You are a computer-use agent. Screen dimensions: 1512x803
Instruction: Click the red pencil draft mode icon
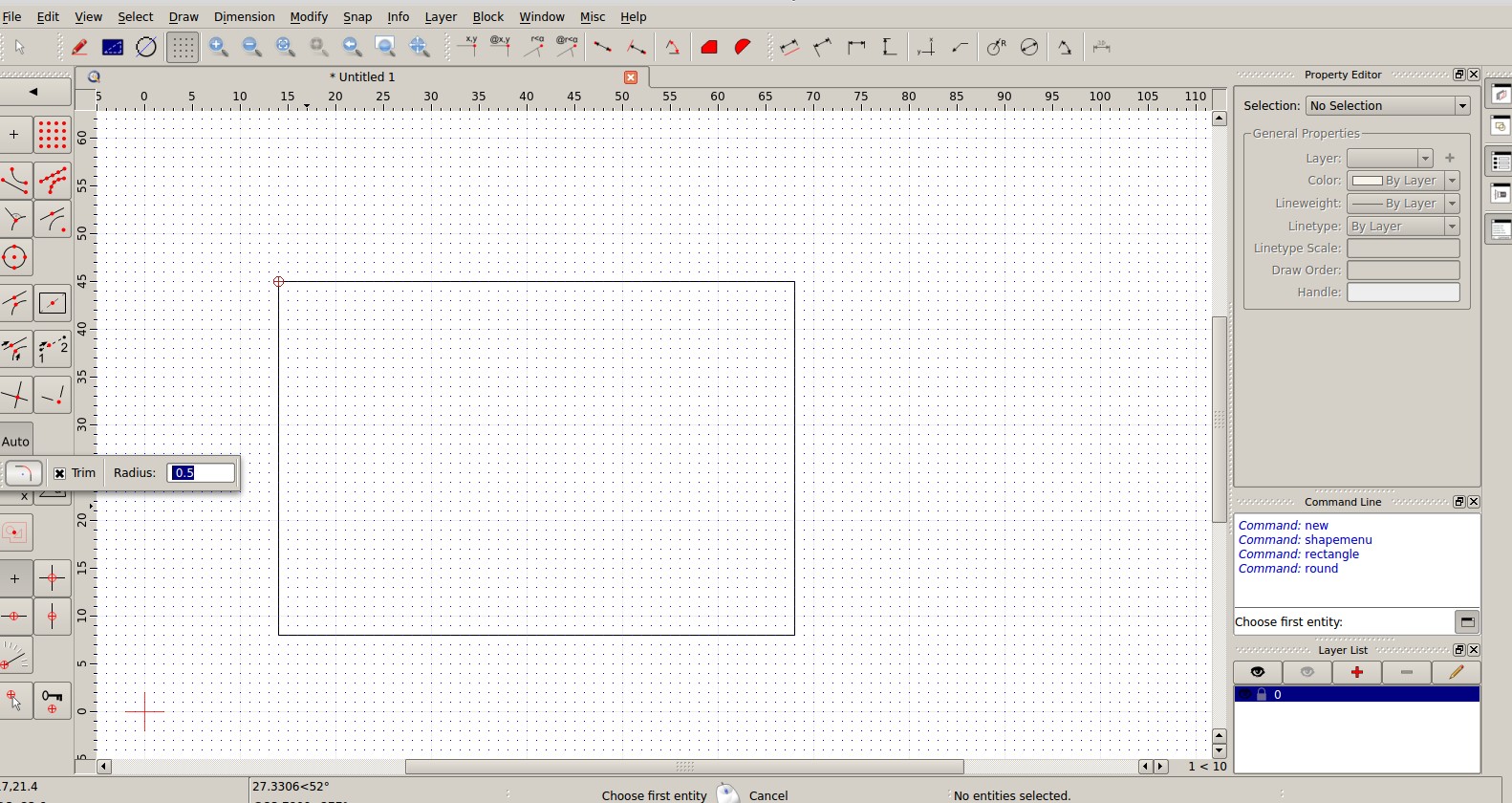79,47
